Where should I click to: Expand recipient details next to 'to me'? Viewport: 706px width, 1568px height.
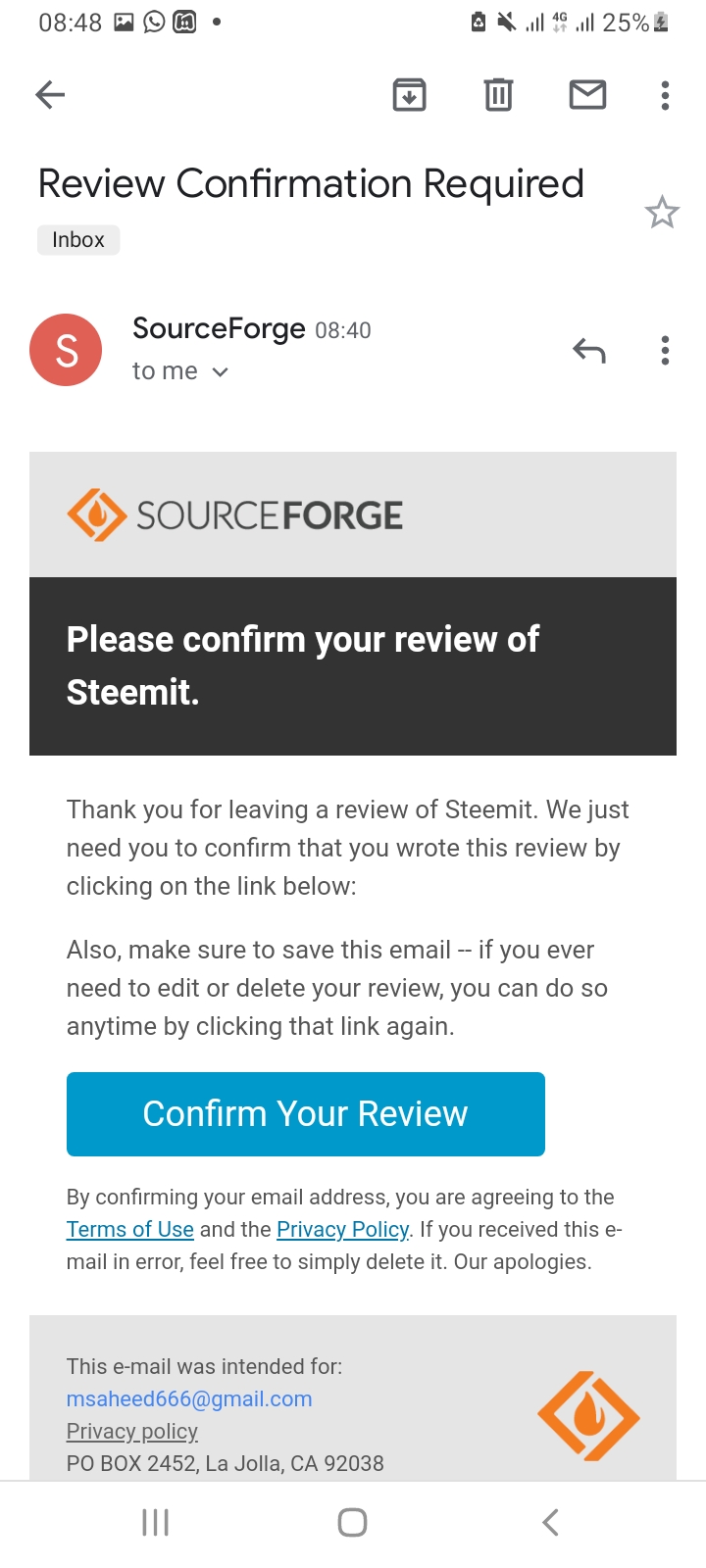point(221,372)
